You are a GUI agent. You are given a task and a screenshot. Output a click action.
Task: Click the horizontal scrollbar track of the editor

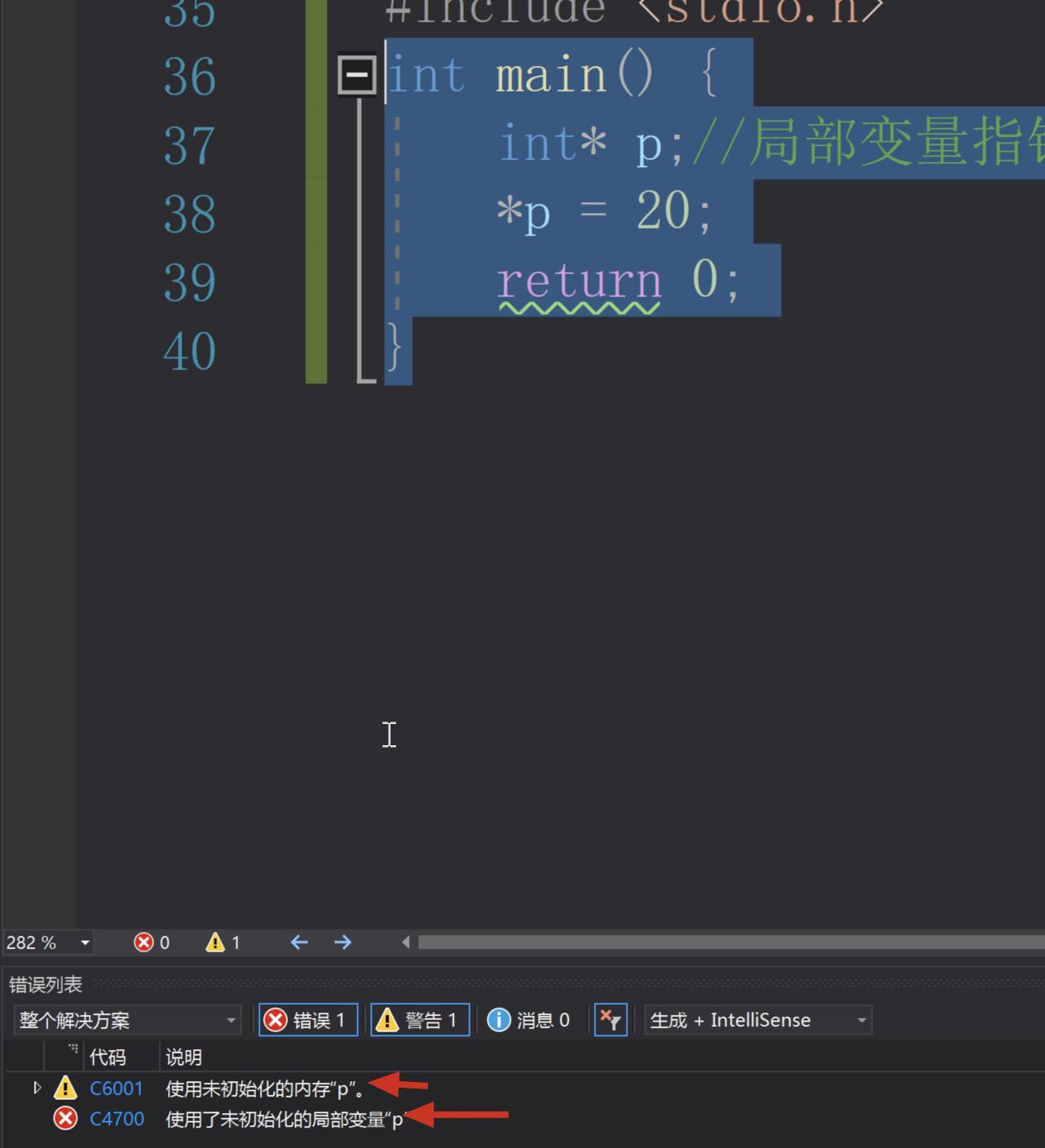[731, 943]
